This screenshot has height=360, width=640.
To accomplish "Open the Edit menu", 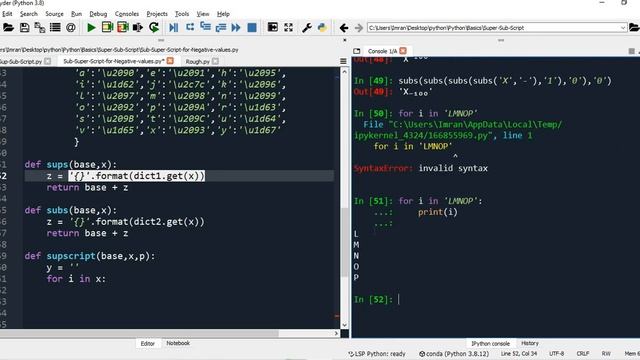I will (x=7, y=14).
